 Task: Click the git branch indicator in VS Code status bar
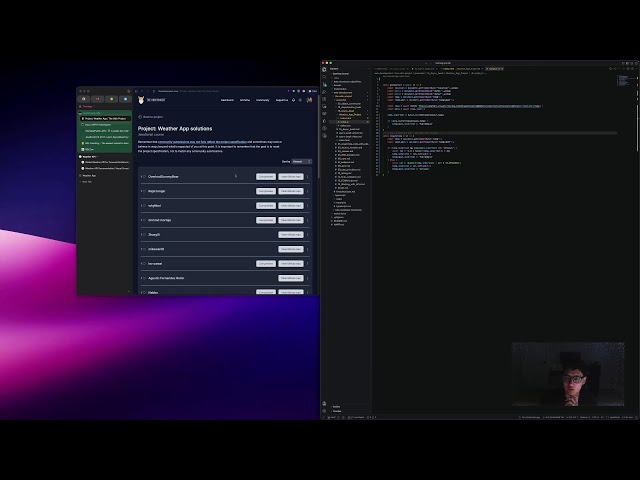[x=332, y=418]
